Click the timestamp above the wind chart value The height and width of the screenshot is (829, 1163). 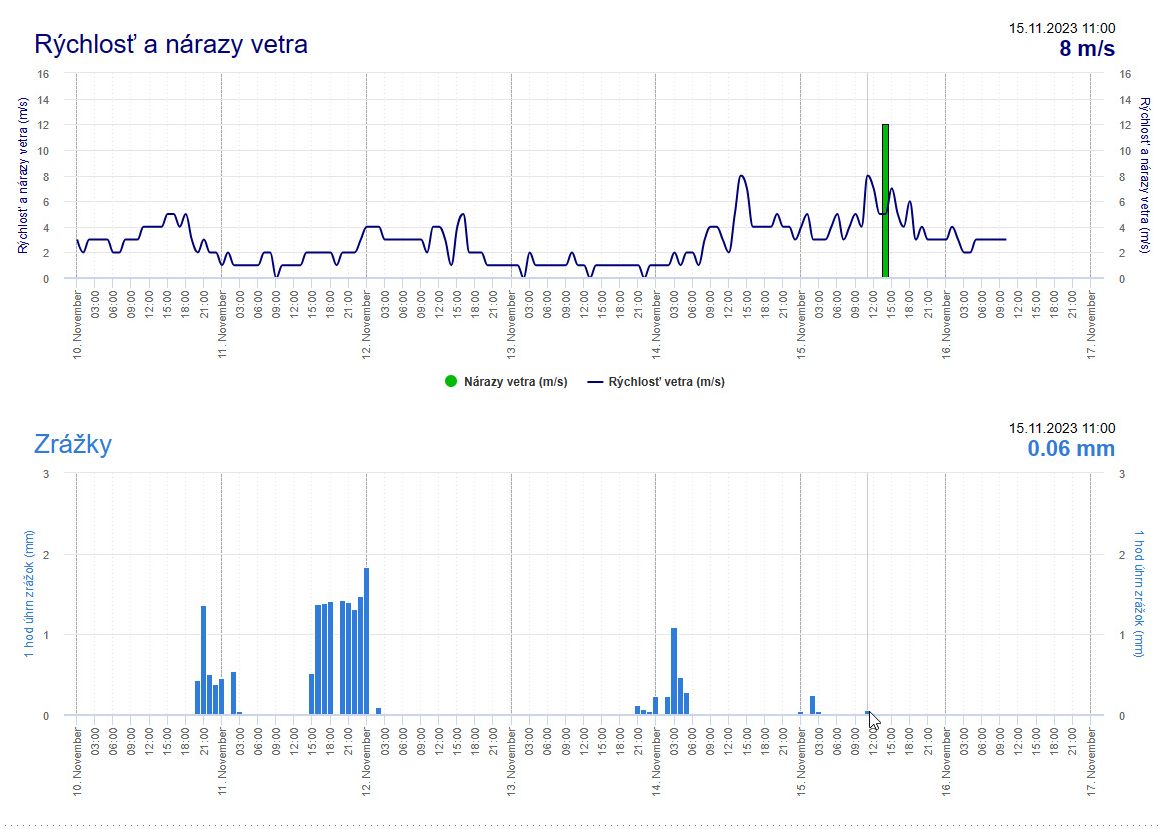click(1061, 28)
